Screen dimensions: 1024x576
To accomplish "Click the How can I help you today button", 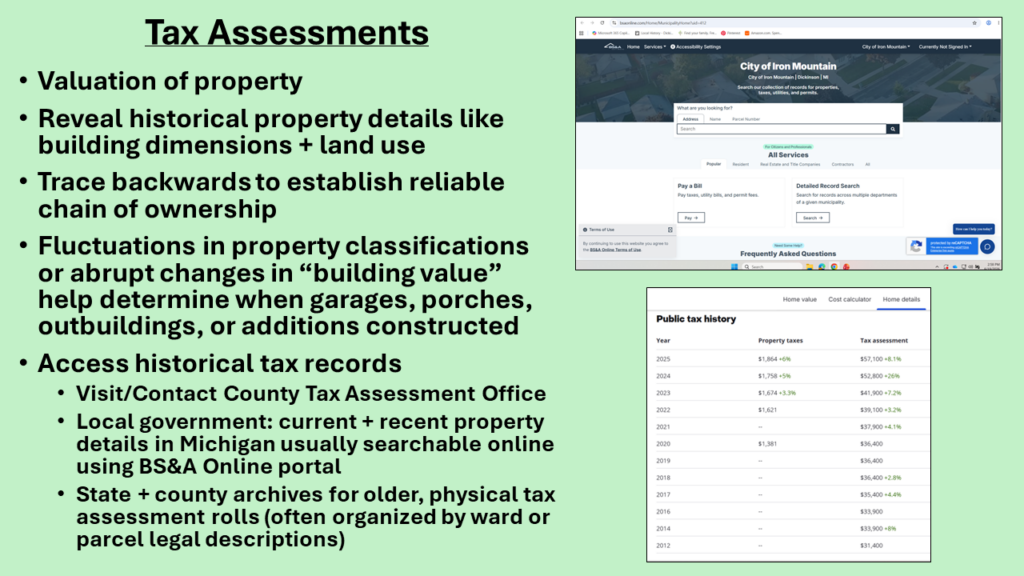I will pyautogui.click(x=973, y=229).
